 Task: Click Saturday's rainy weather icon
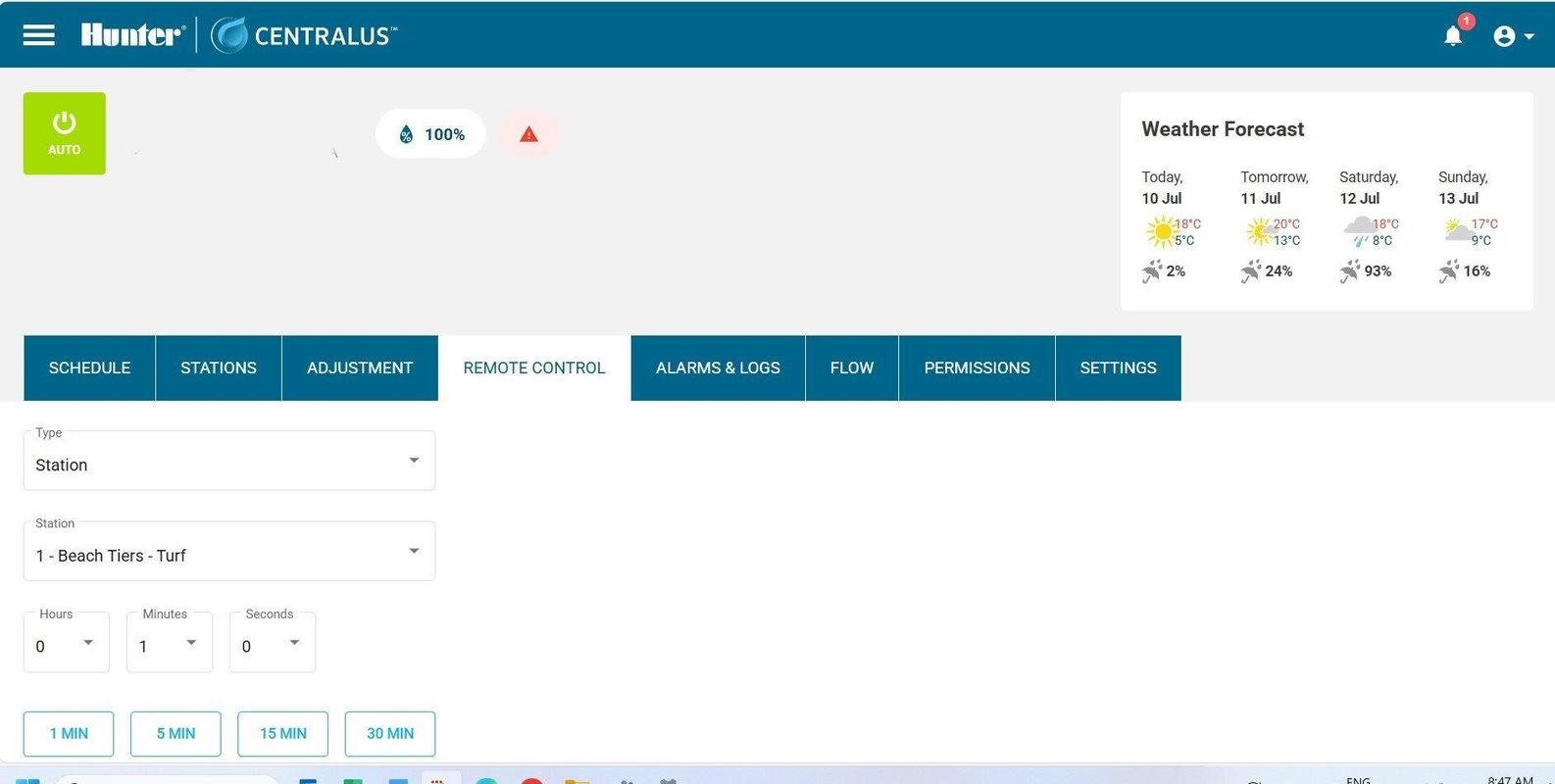[1358, 232]
